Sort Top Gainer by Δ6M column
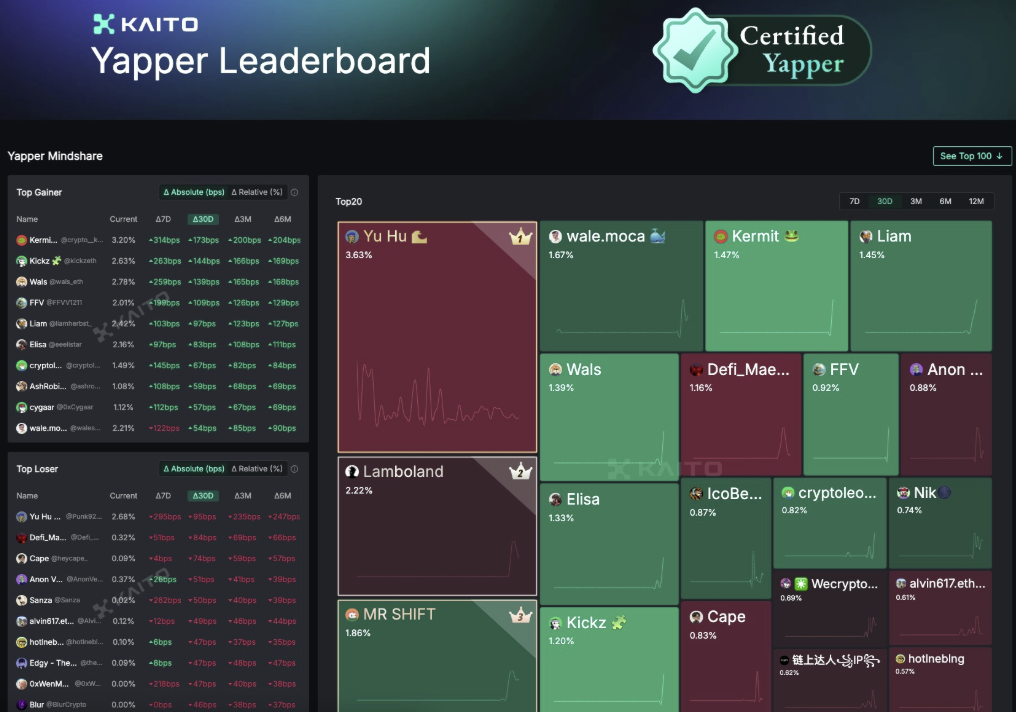The width and height of the screenshot is (1016, 712). pyautogui.click(x=283, y=220)
